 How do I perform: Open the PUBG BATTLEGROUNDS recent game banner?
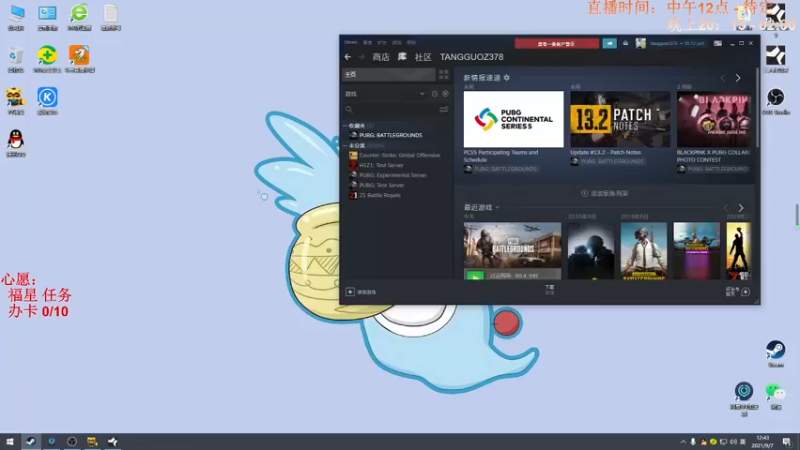512,246
